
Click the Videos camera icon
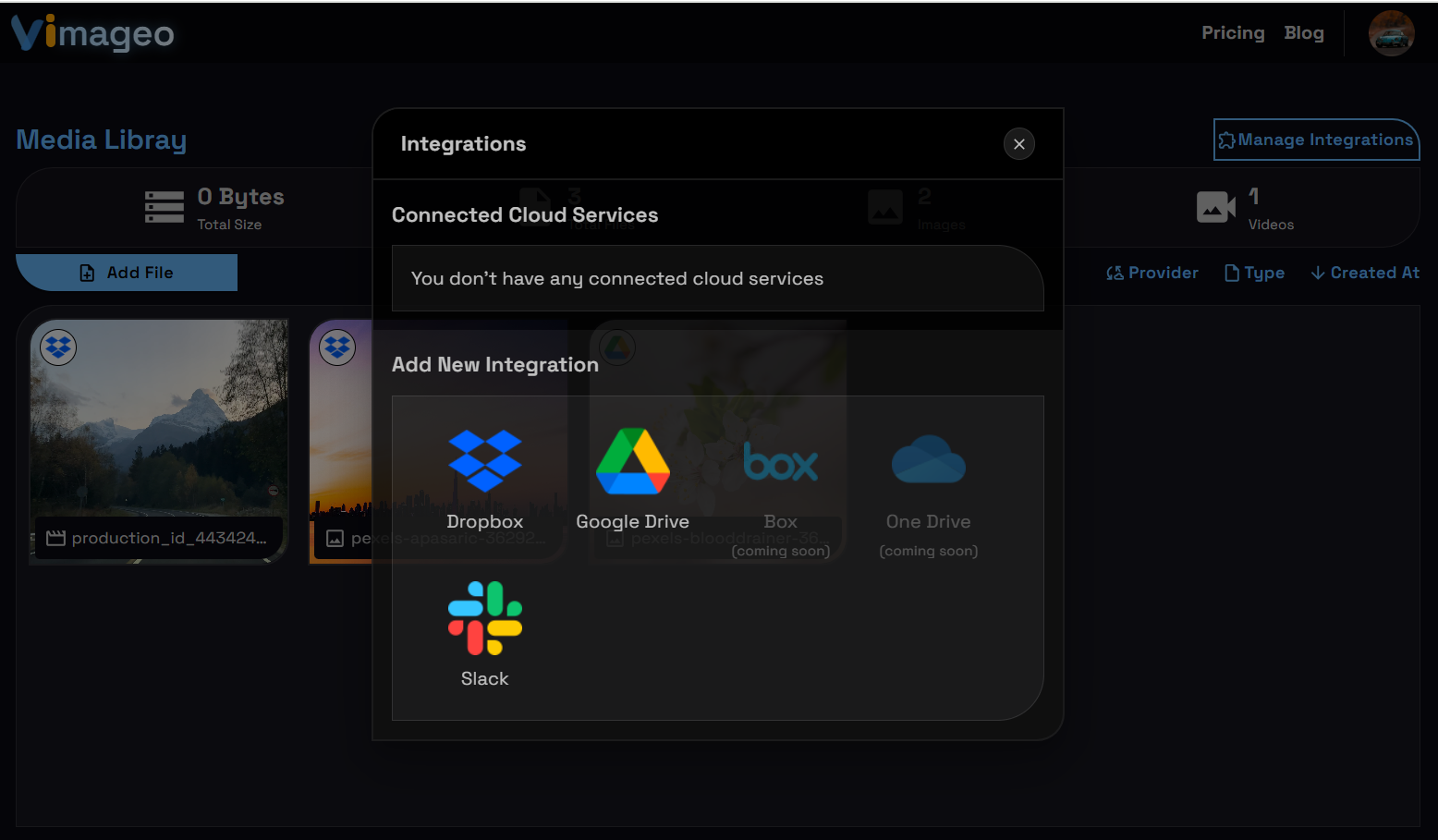coord(1216,207)
